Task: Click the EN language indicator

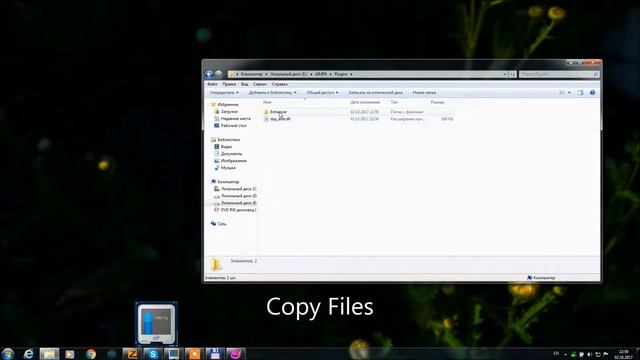Action: (x=556, y=353)
